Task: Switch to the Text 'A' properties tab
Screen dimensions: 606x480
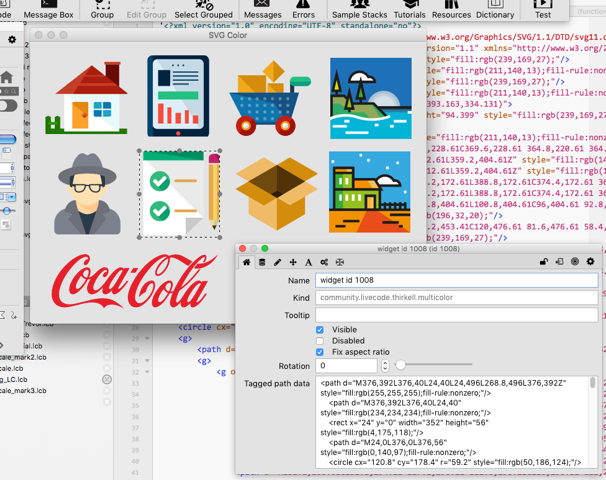Action: click(308, 262)
